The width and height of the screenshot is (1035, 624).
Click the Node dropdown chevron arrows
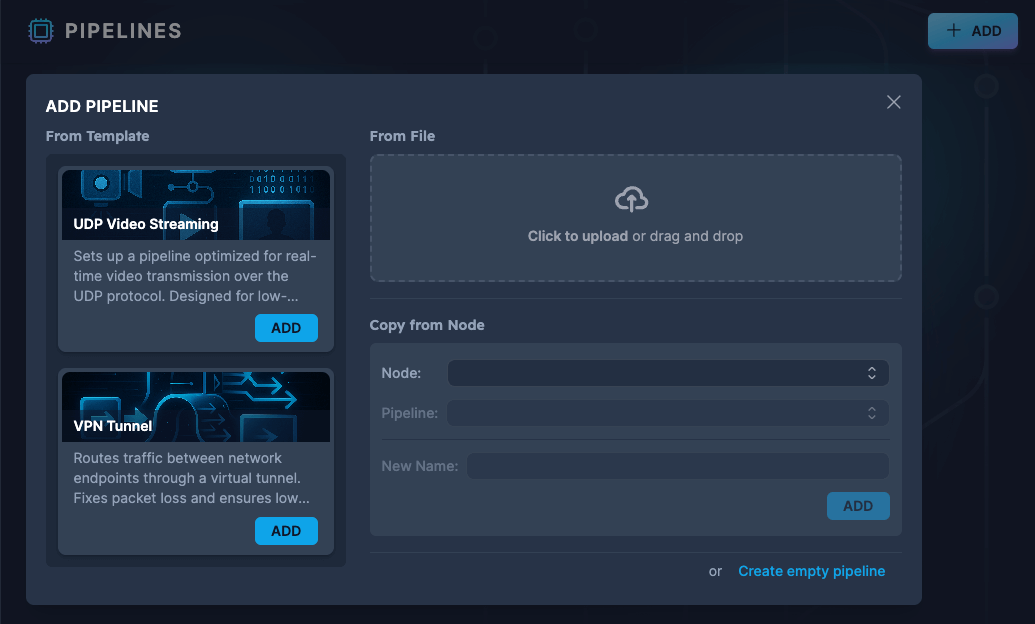point(872,373)
